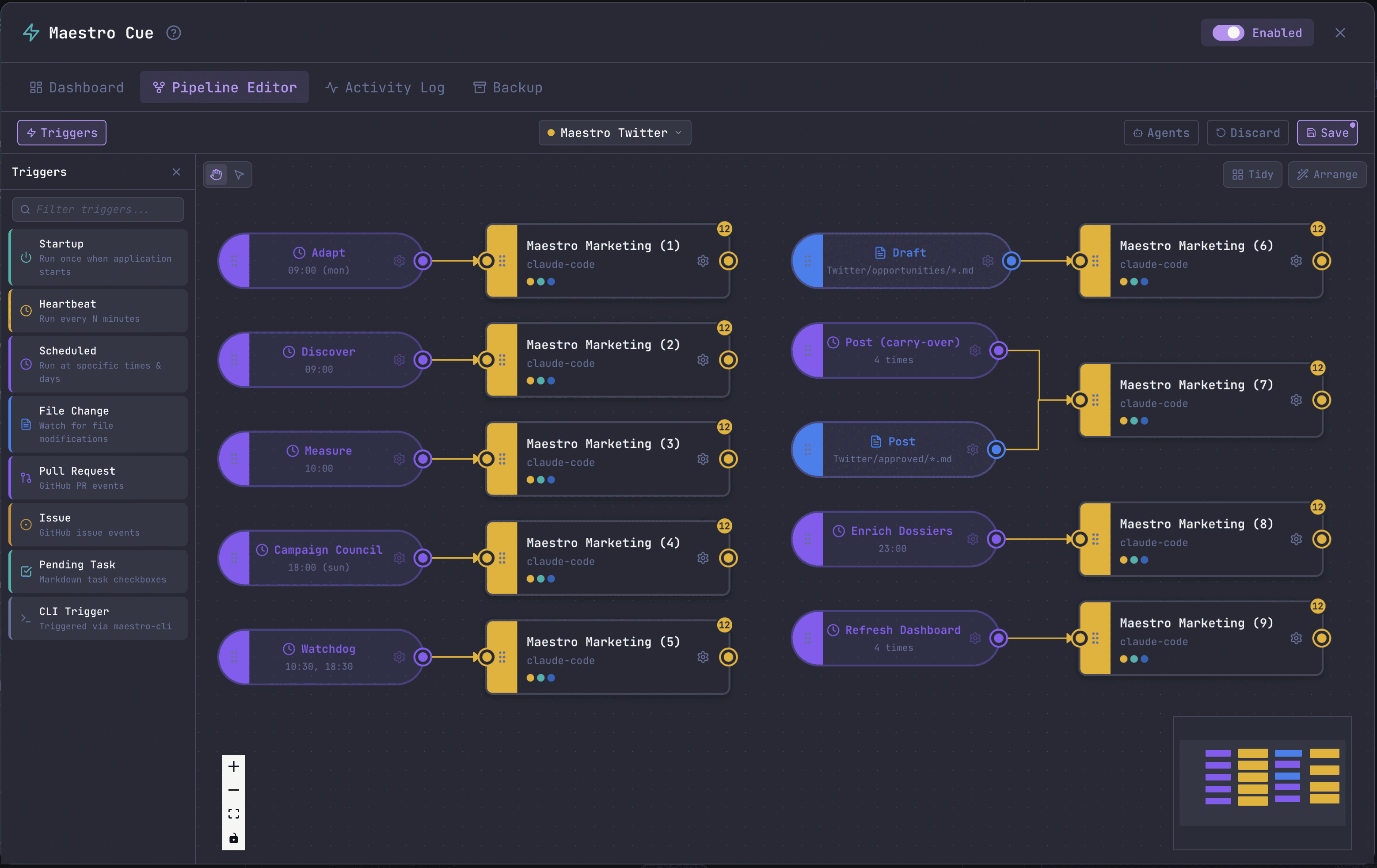Click the help question mark icon
Viewport: 1377px width, 868px height.
tap(173, 33)
